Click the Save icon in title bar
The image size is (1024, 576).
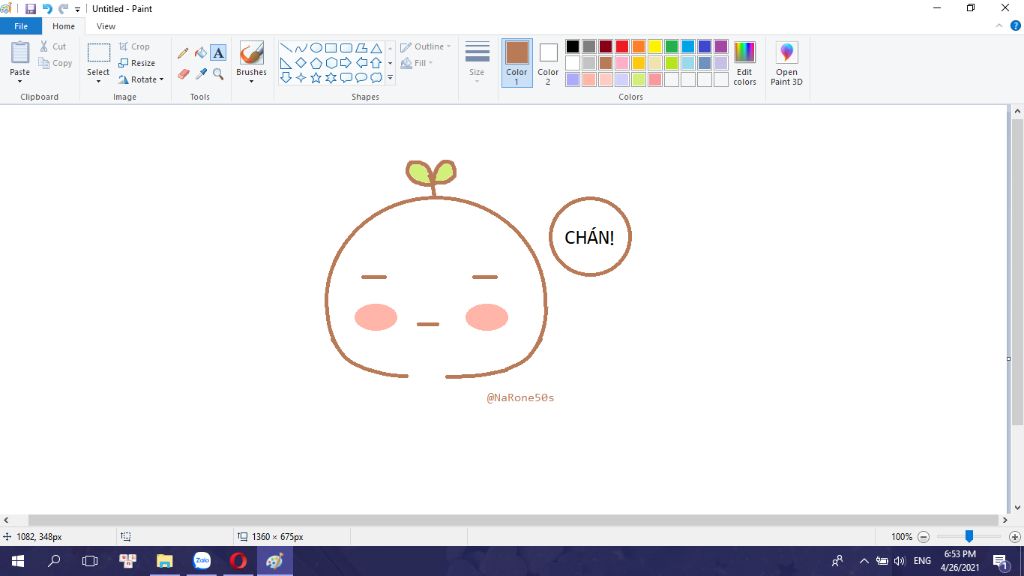[30, 8]
